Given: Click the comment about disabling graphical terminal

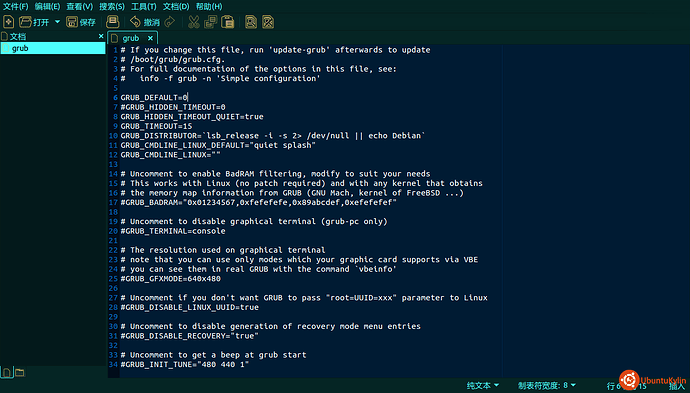Looking at the screenshot, I should click(254, 221).
